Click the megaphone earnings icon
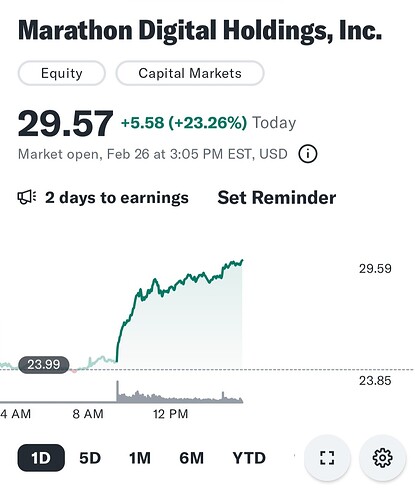 [x=27, y=197]
